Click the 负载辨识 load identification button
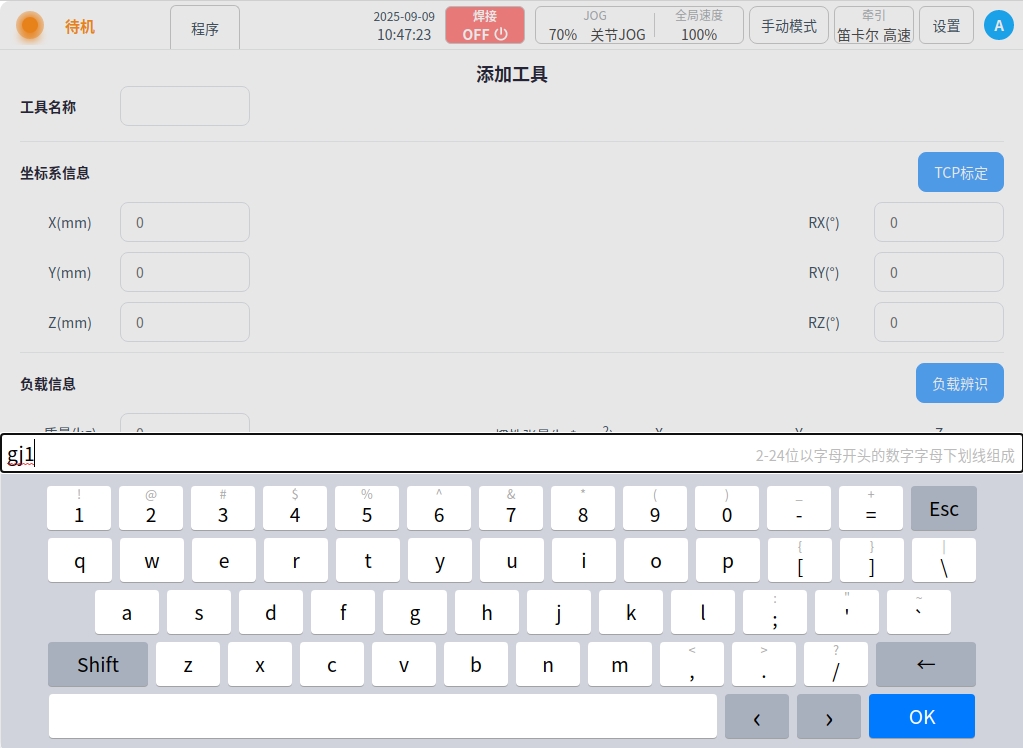 (x=959, y=384)
